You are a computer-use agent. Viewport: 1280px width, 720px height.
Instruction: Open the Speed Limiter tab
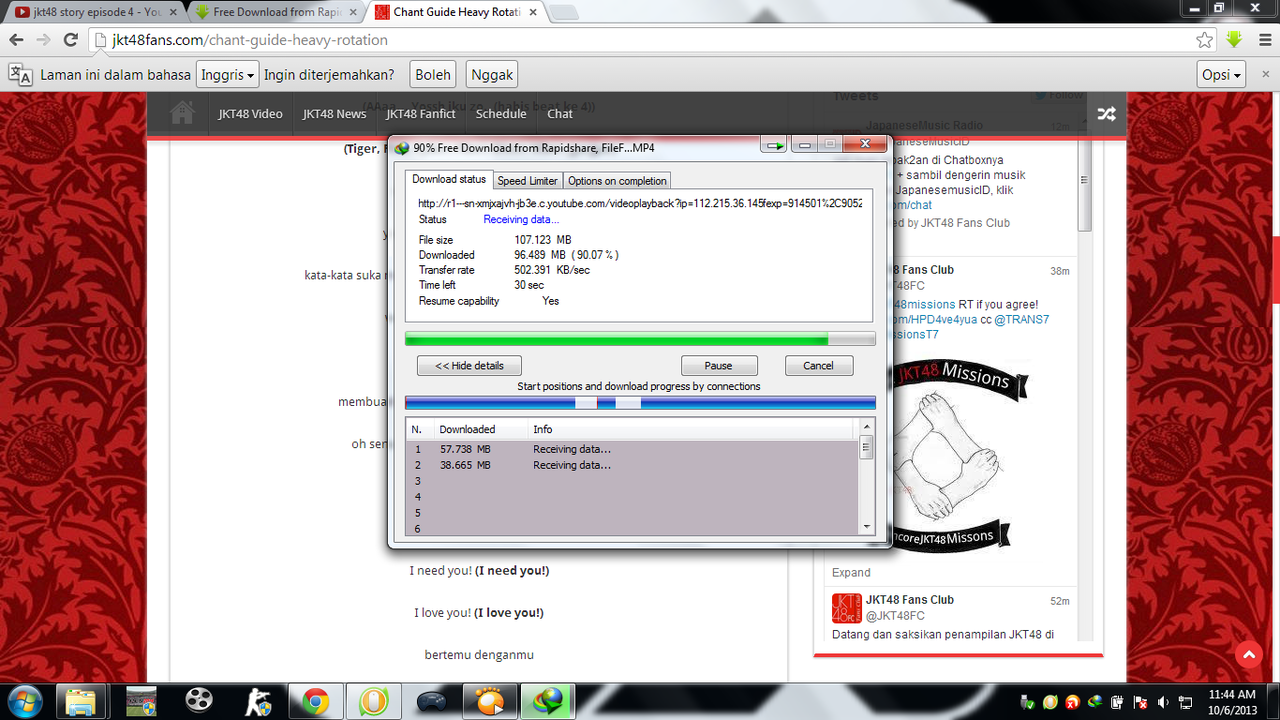coord(527,181)
